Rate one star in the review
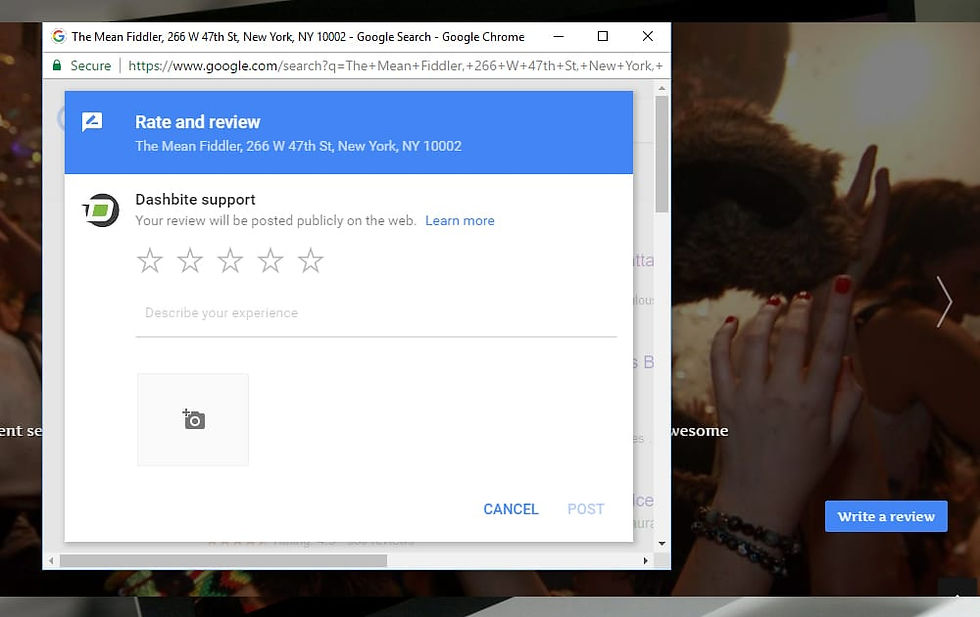The width and height of the screenshot is (980, 617). pyautogui.click(x=150, y=261)
